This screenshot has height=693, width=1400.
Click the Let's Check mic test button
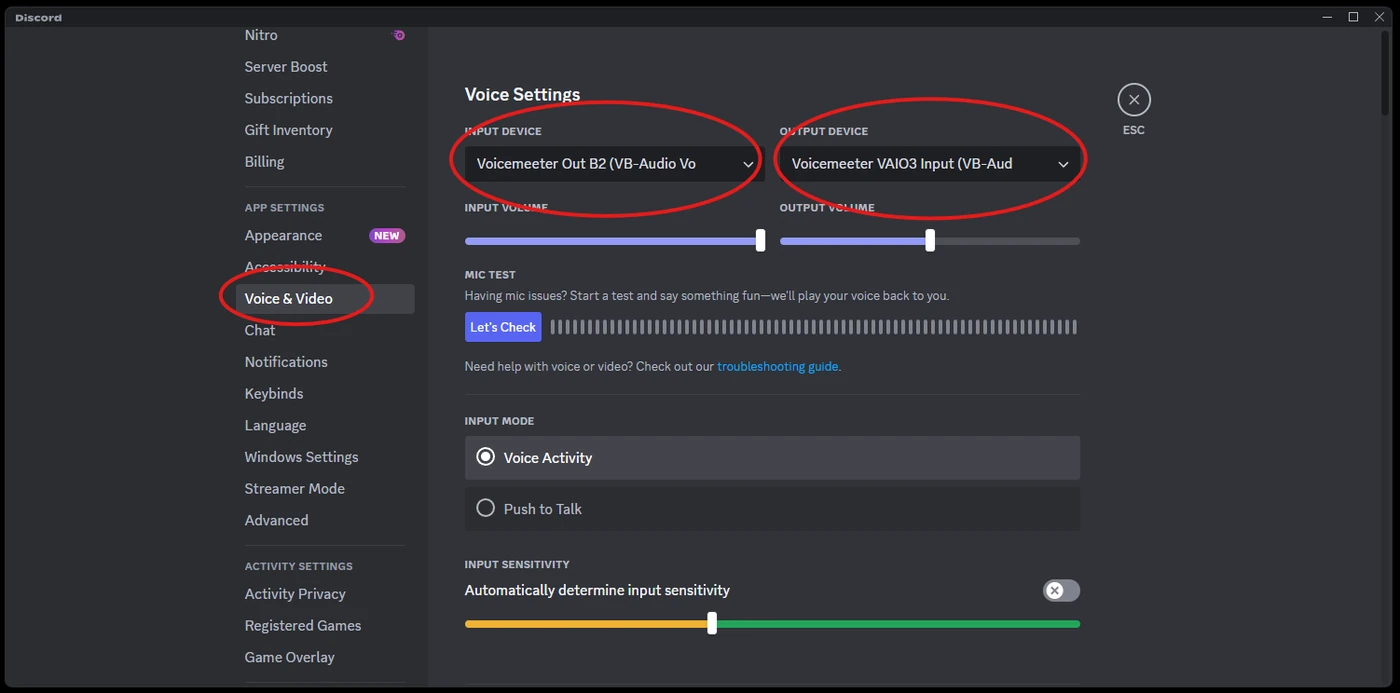click(503, 327)
